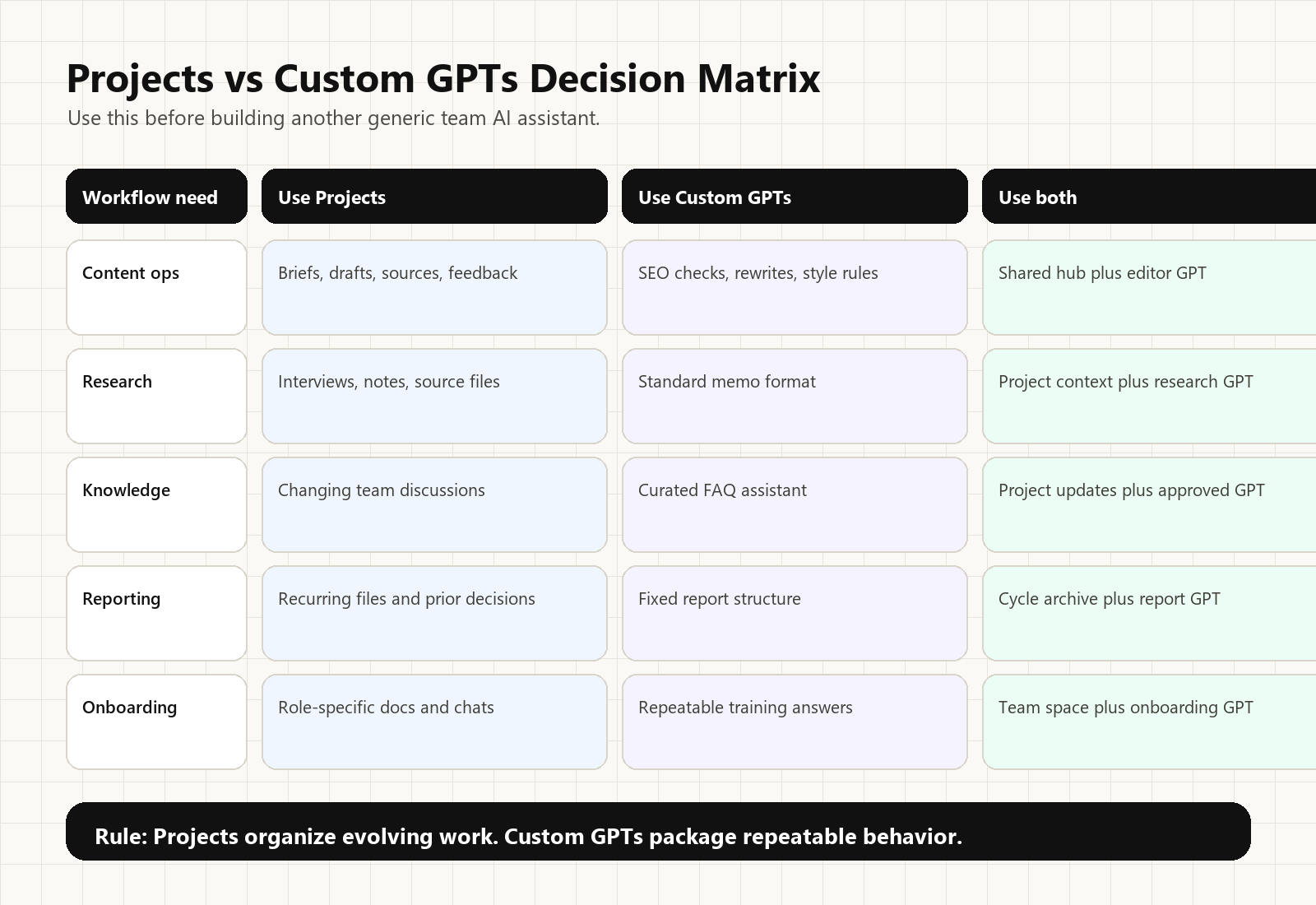1316x905 pixels.
Task: Click the cell 'Briefs, drafts, sources, feedback'
Action: coord(434,287)
